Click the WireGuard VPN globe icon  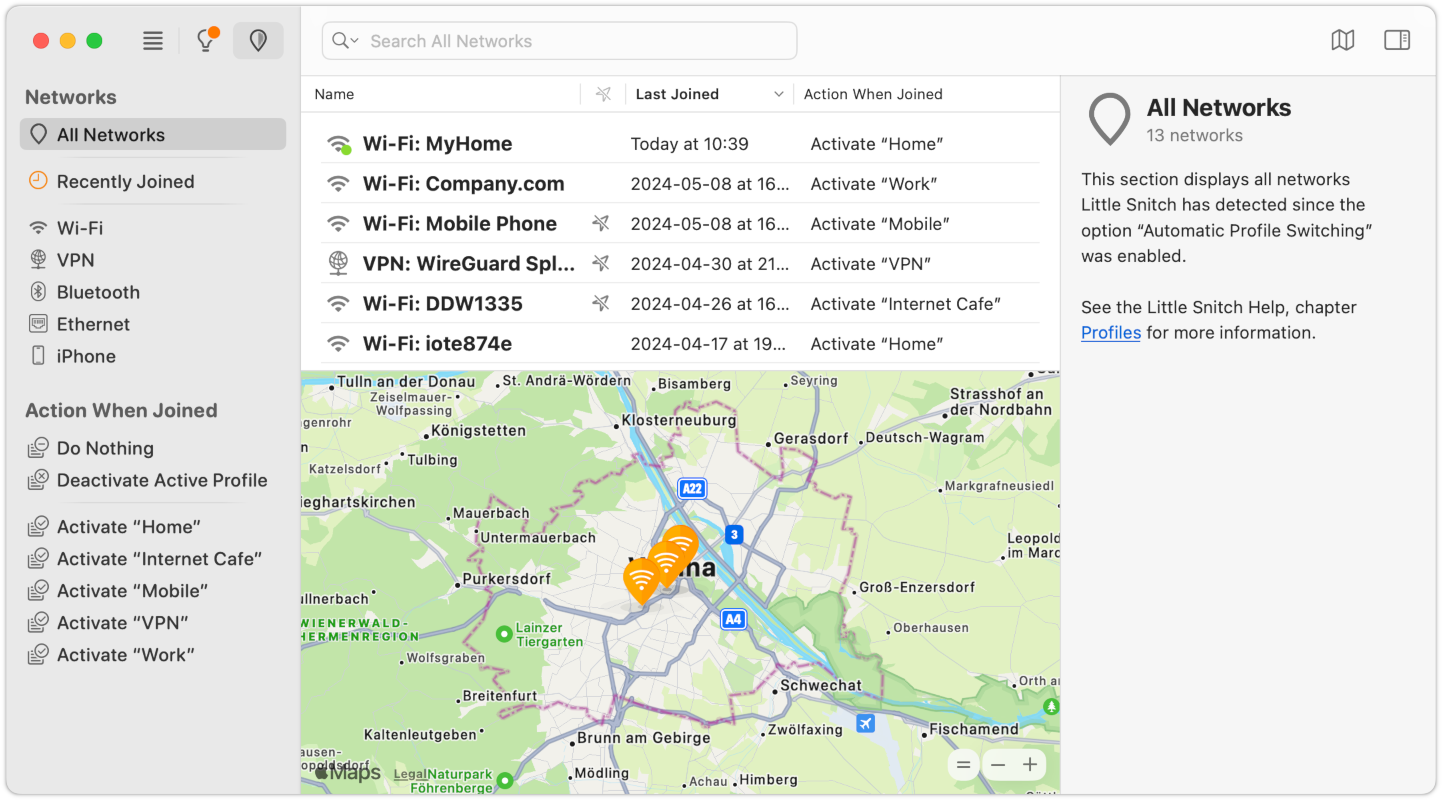click(x=339, y=264)
